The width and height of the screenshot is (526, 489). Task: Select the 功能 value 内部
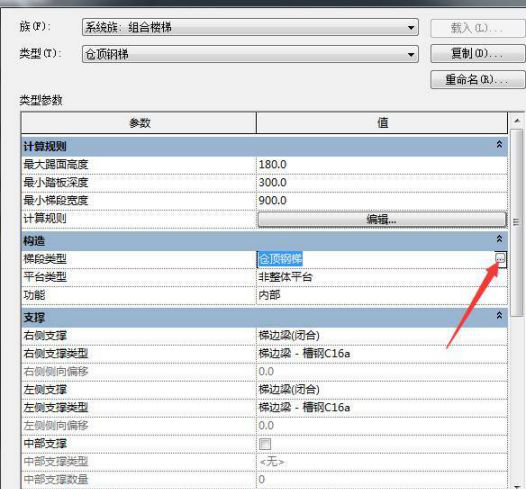(269, 295)
